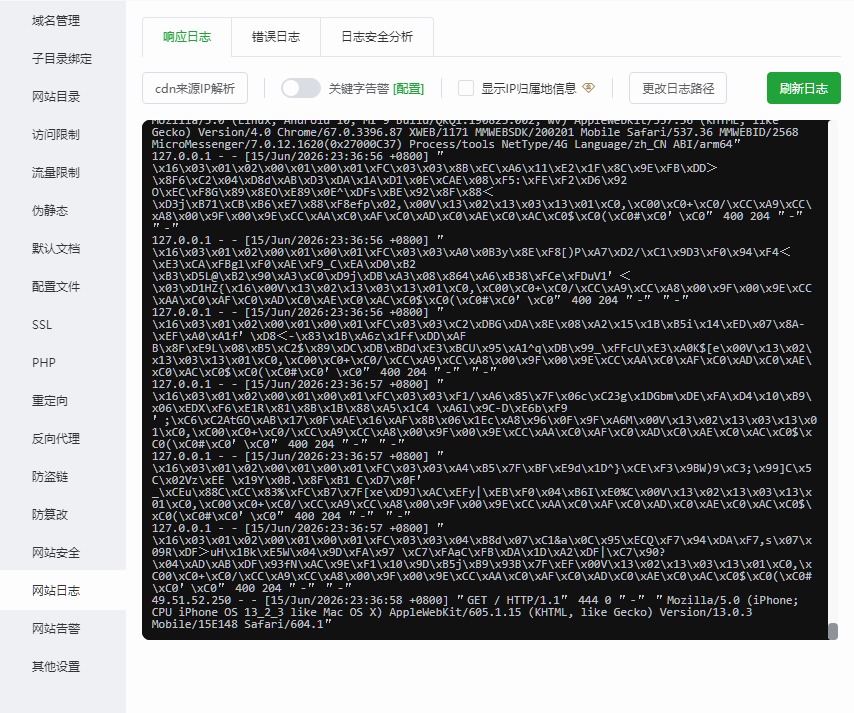Switch to the 日志安全分析 tab

point(377,37)
